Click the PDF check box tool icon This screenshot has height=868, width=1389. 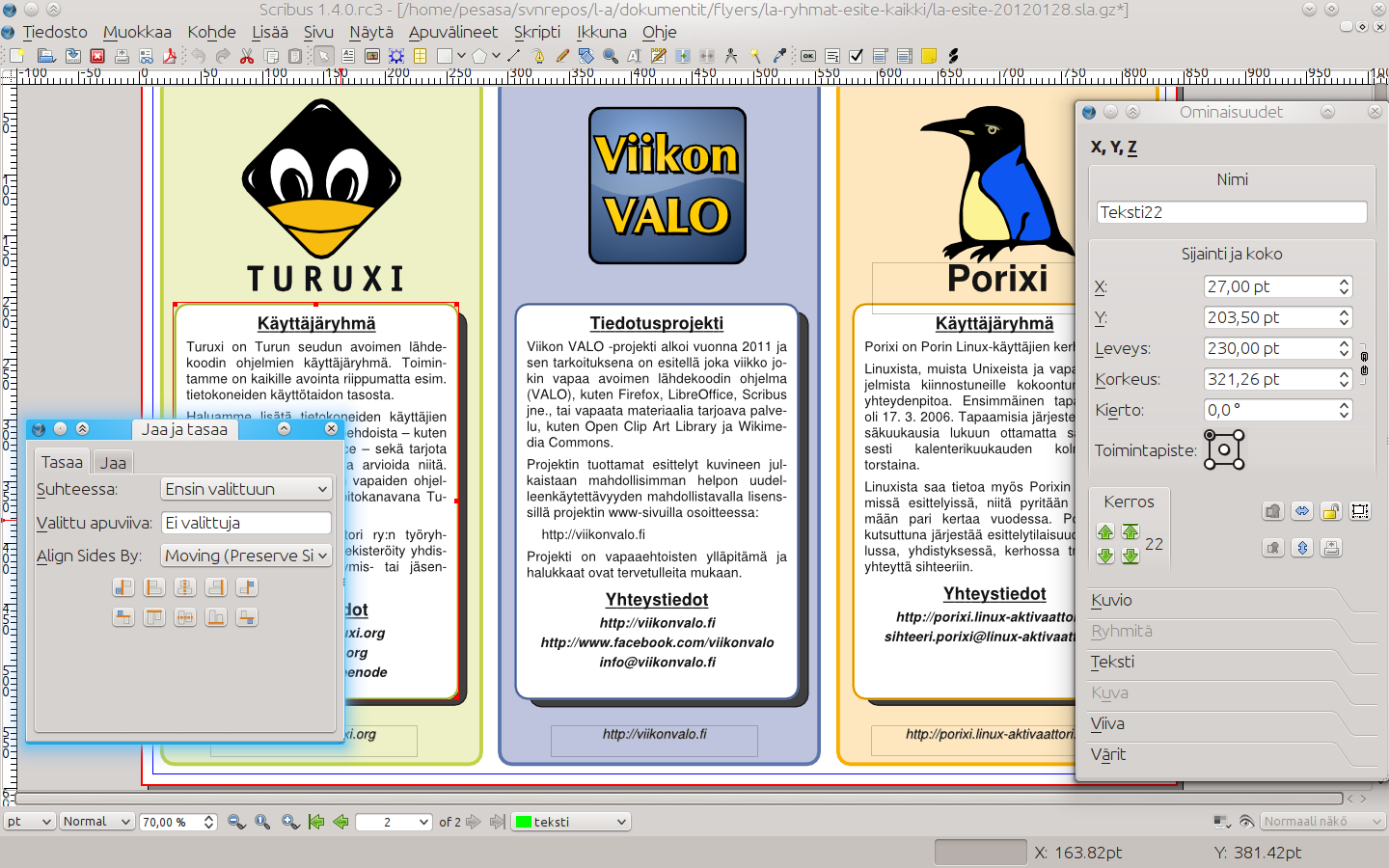coord(856,56)
